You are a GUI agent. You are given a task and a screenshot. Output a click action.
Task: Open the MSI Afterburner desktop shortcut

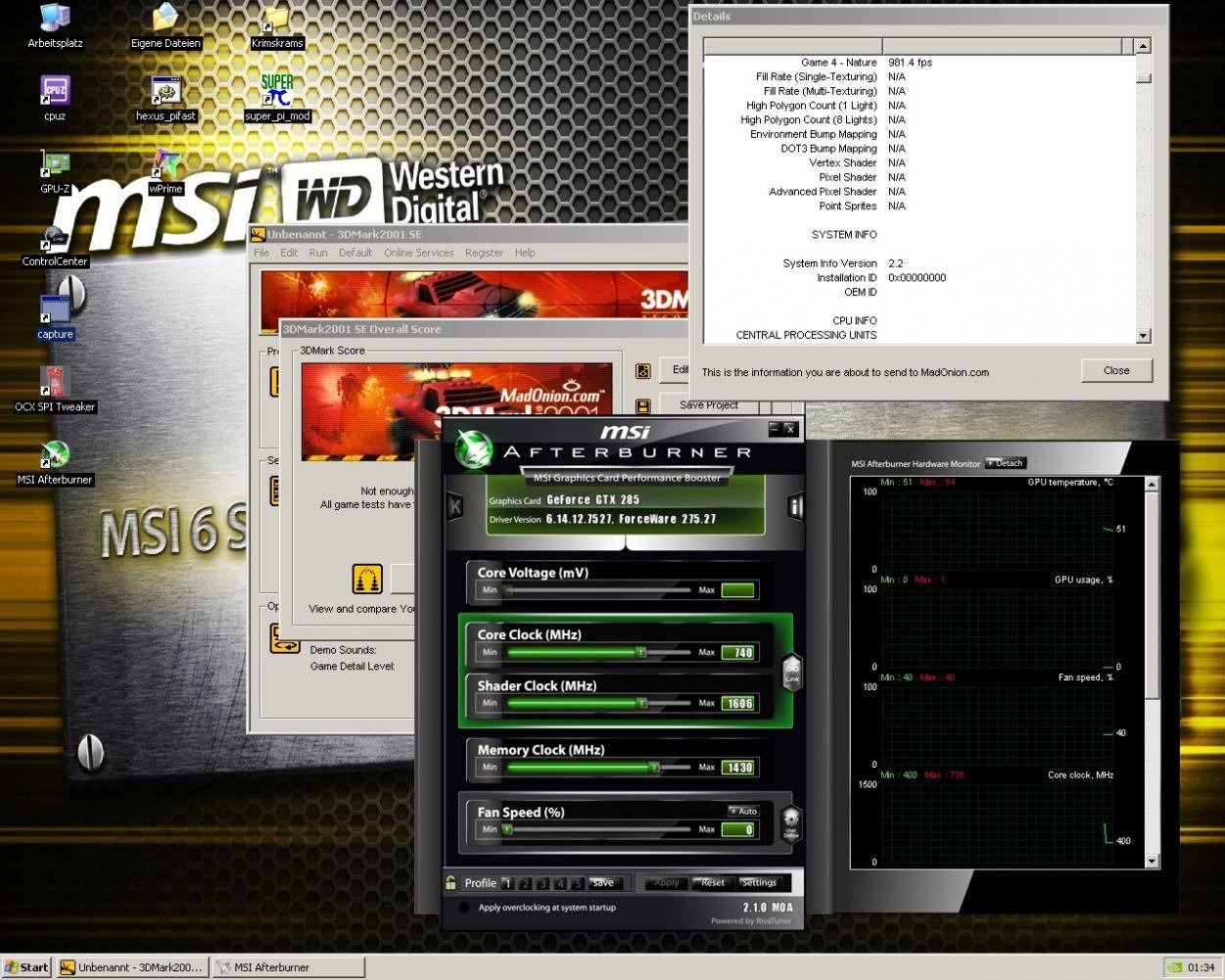tap(55, 455)
